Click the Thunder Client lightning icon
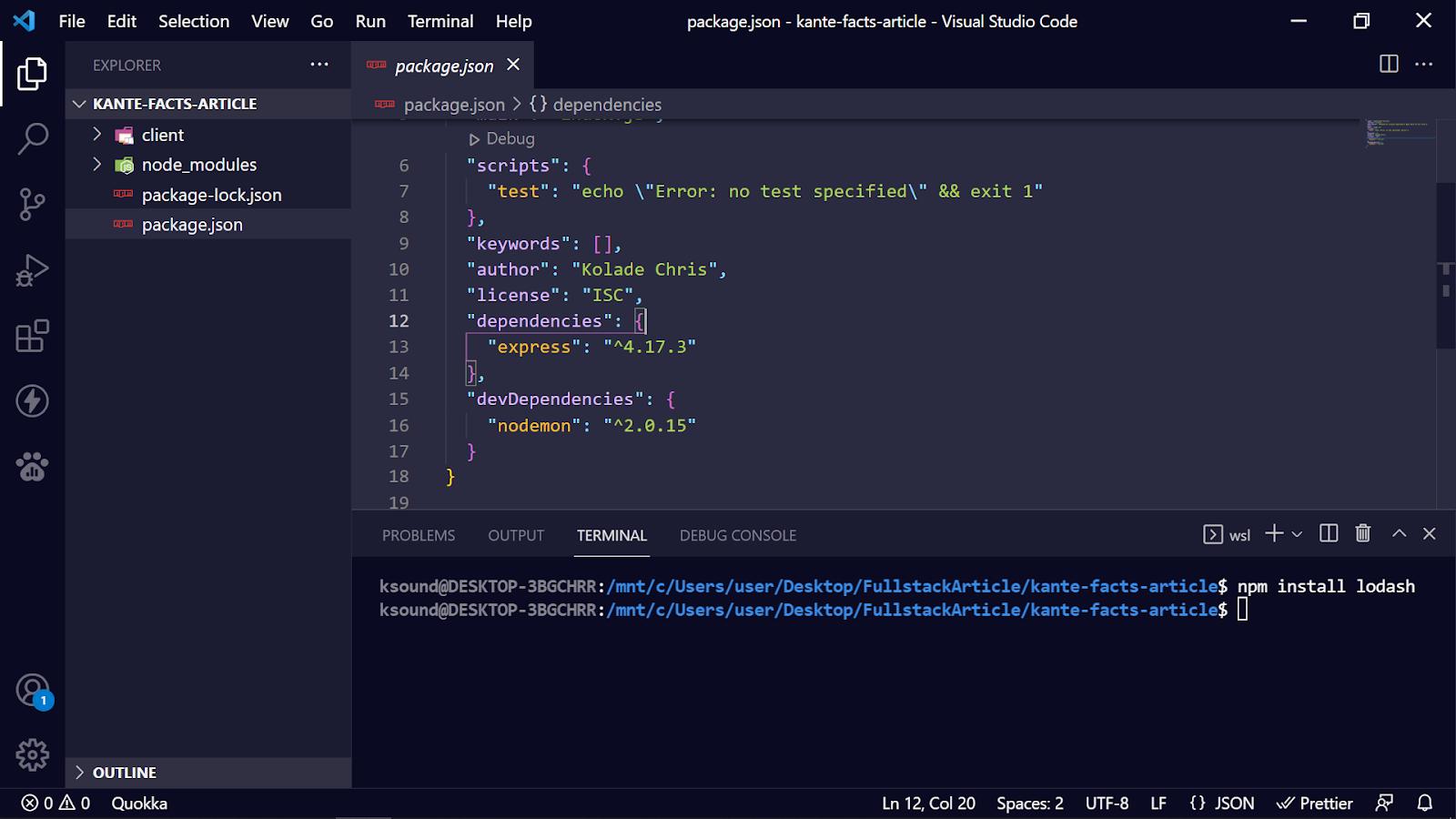 pyautogui.click(x=33, y=400)
